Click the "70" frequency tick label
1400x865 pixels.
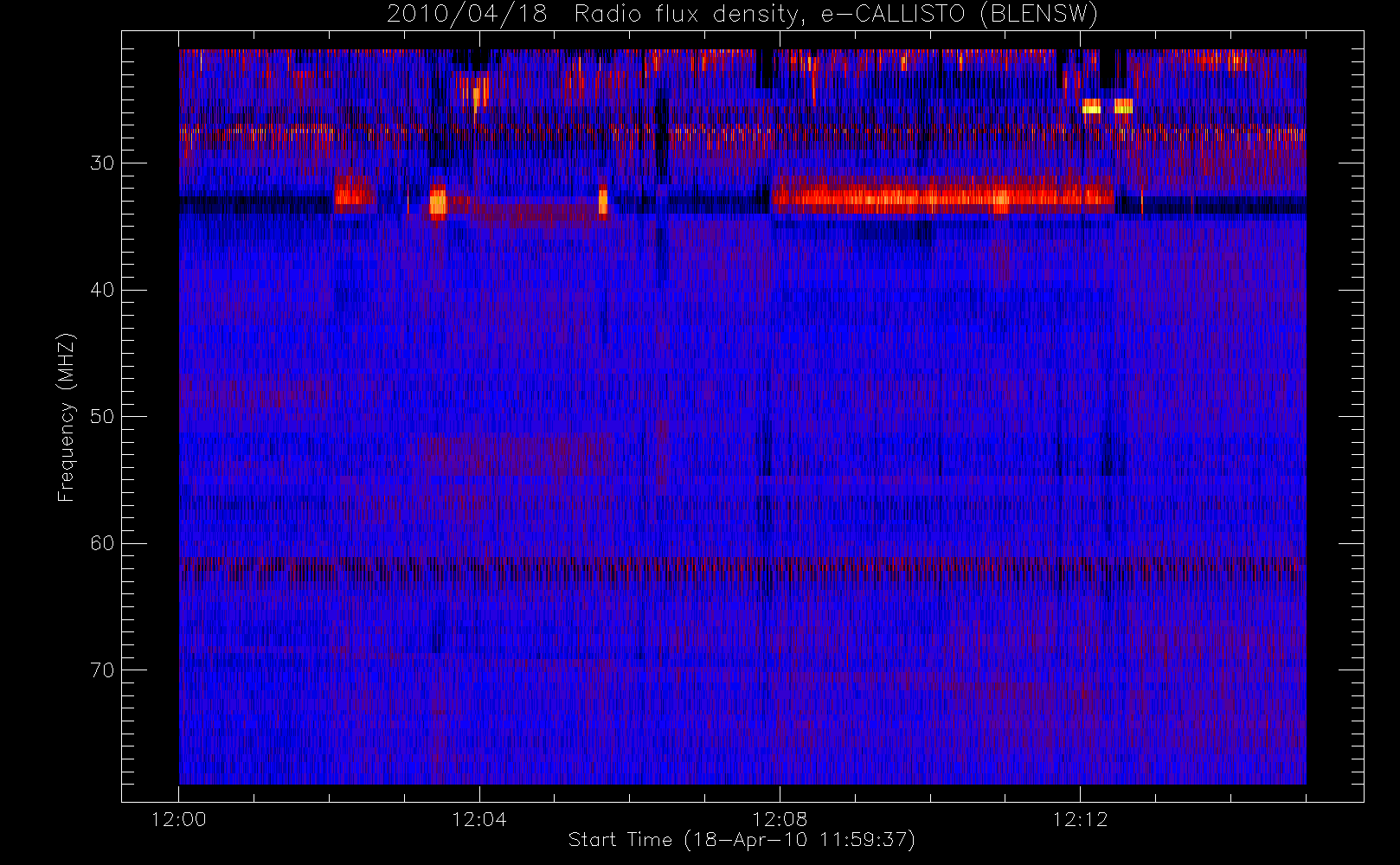[x=102, y=670]
